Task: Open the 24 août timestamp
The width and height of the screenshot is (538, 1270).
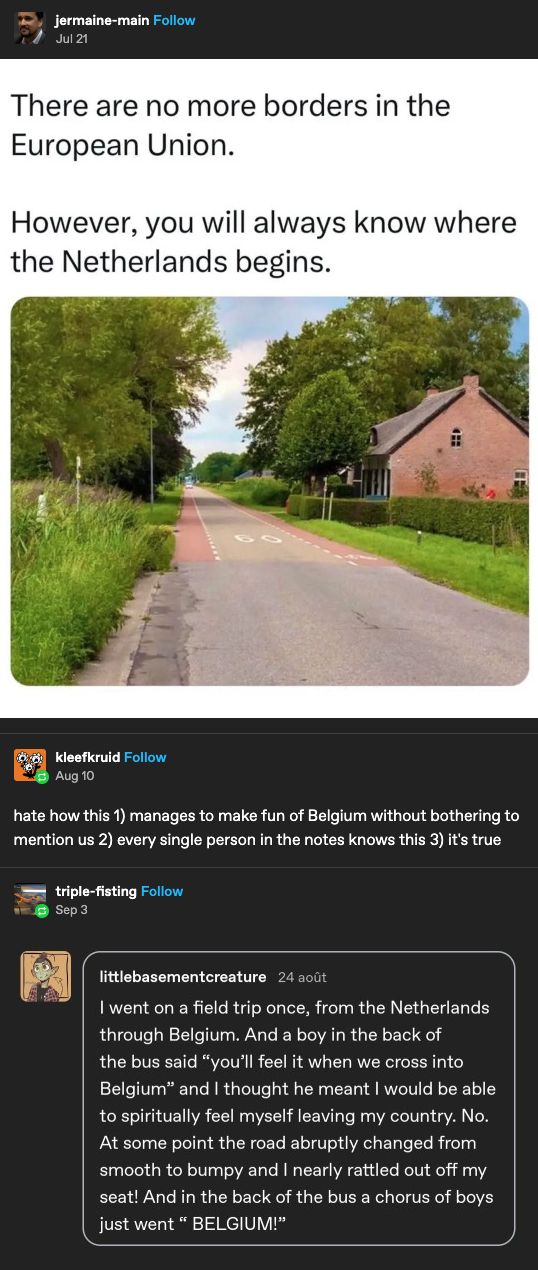Action: click(x=302, y=977)
